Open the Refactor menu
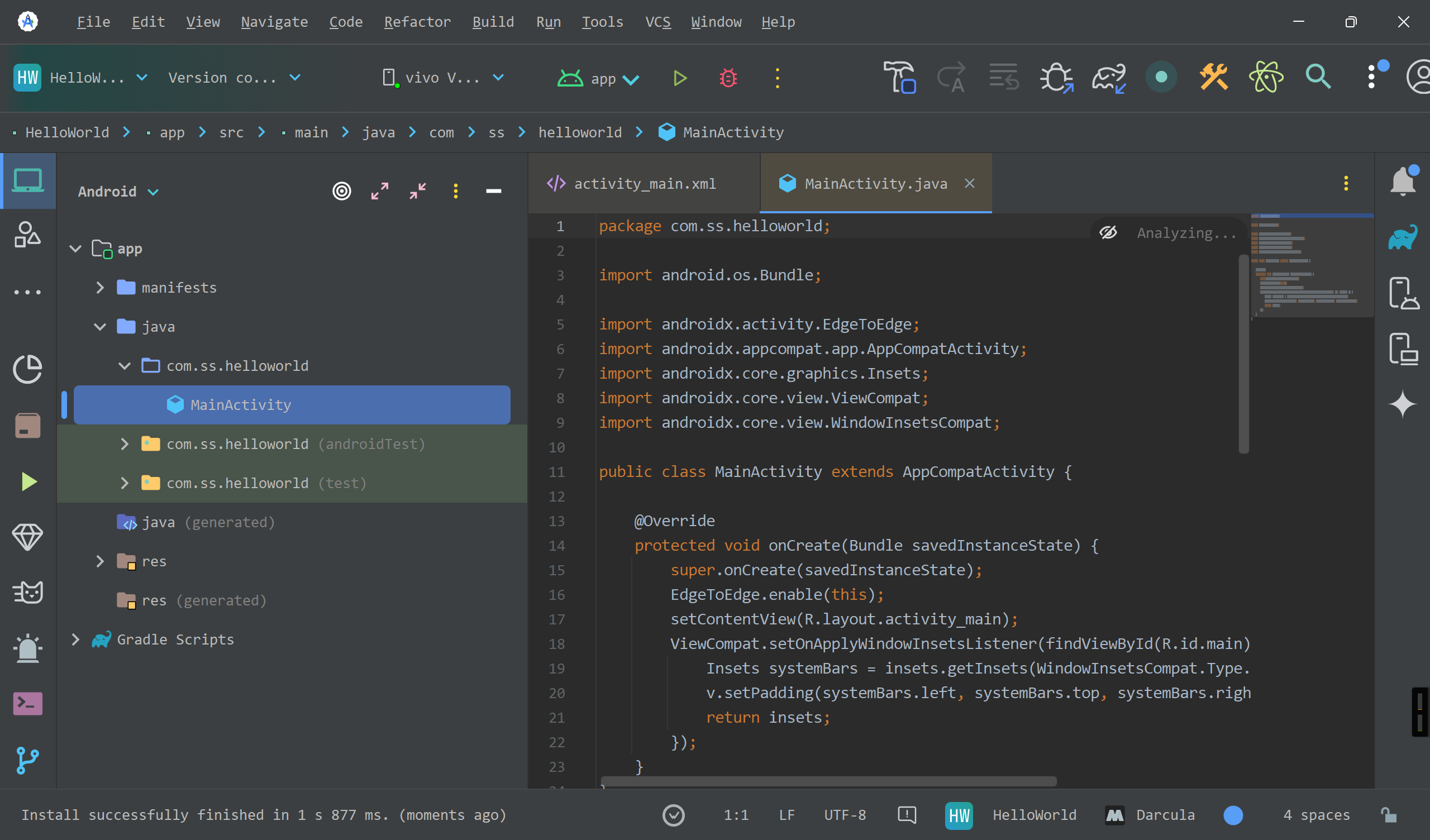 [417, 22]
